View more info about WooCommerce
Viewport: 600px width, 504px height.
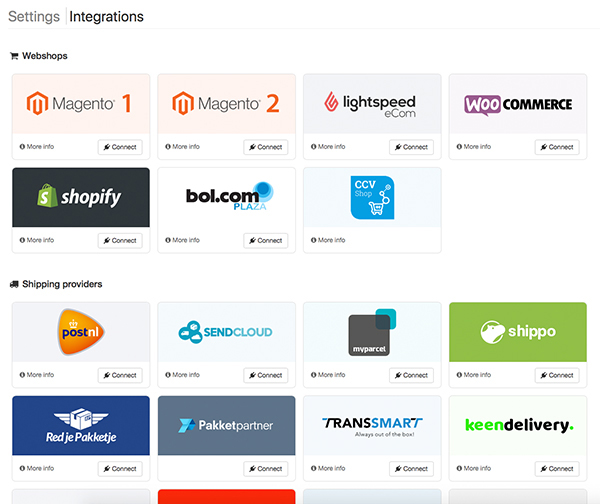point(474,147)
